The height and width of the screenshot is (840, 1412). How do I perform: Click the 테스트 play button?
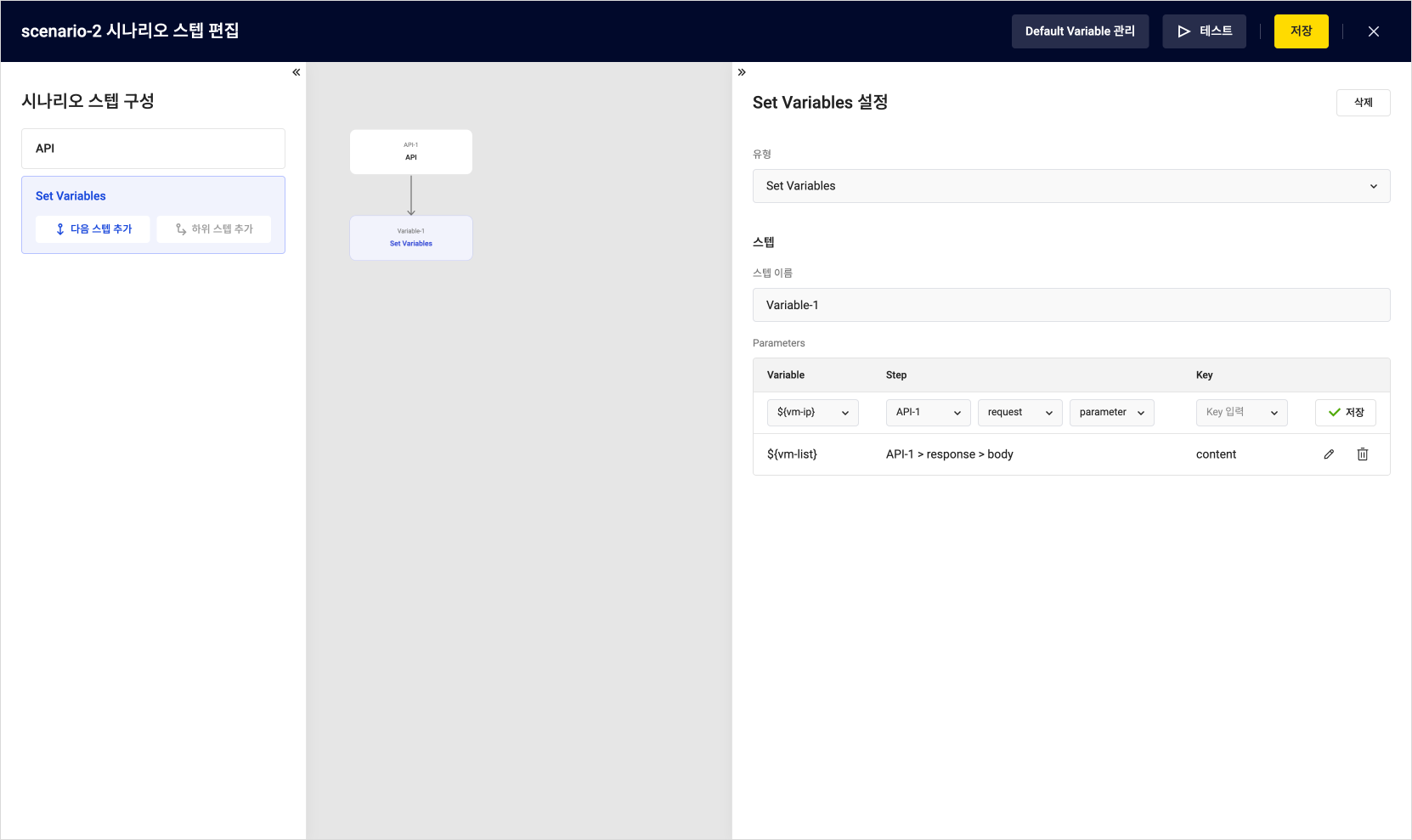click(1205, 31)
